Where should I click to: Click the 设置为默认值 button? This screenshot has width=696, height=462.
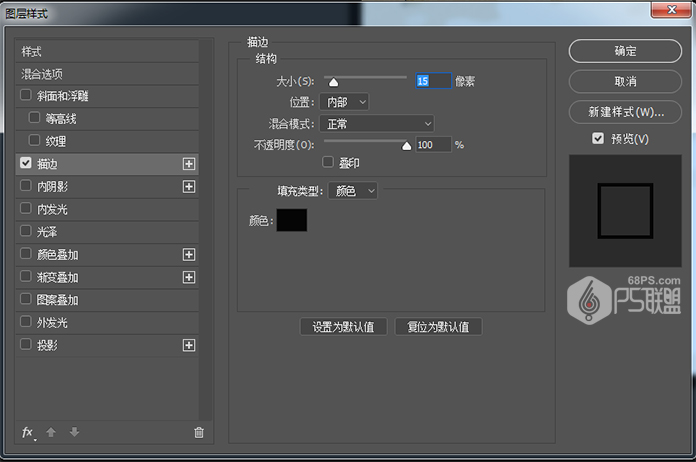[x=344, y=327]
